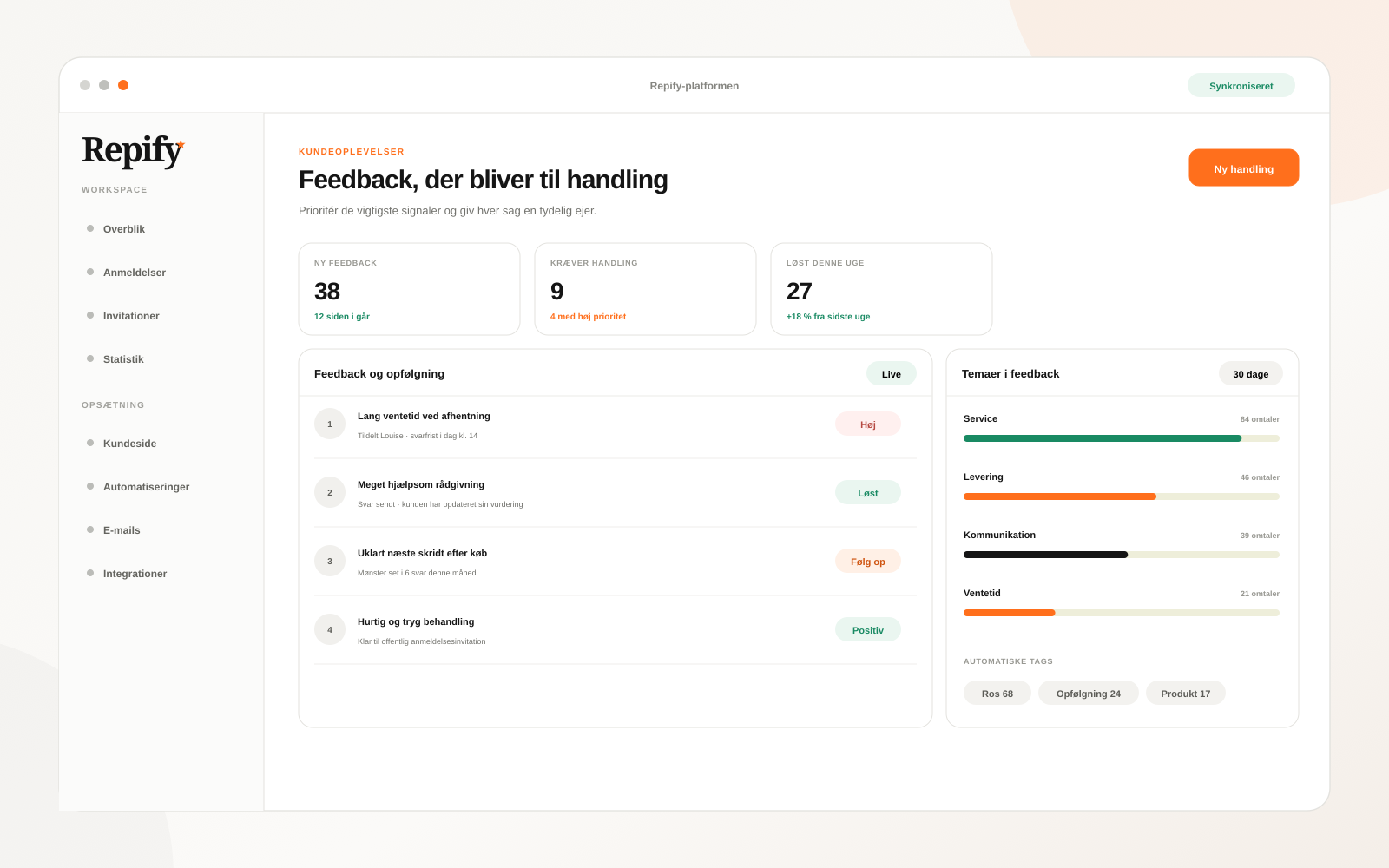Select row 'Uklart næste skridt efter køb'

pos(615,562)
